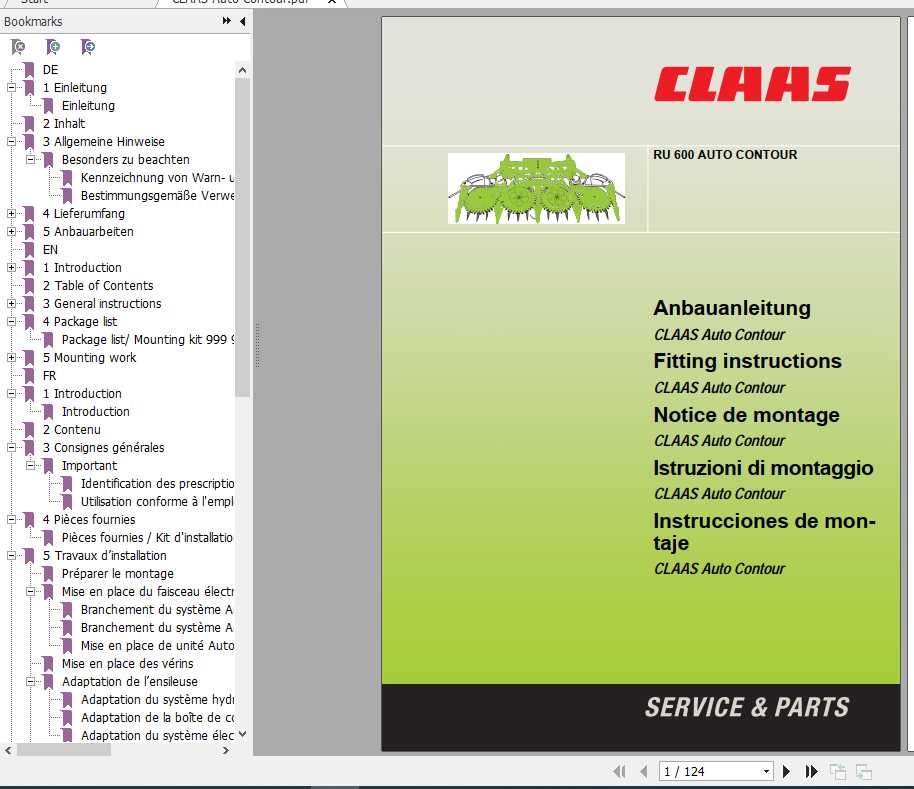Image resolution: width=914 pixels, height=789 pixels.
Task: Open the page number dropdown
Action: pyautogui.click(x=765, y=771)
